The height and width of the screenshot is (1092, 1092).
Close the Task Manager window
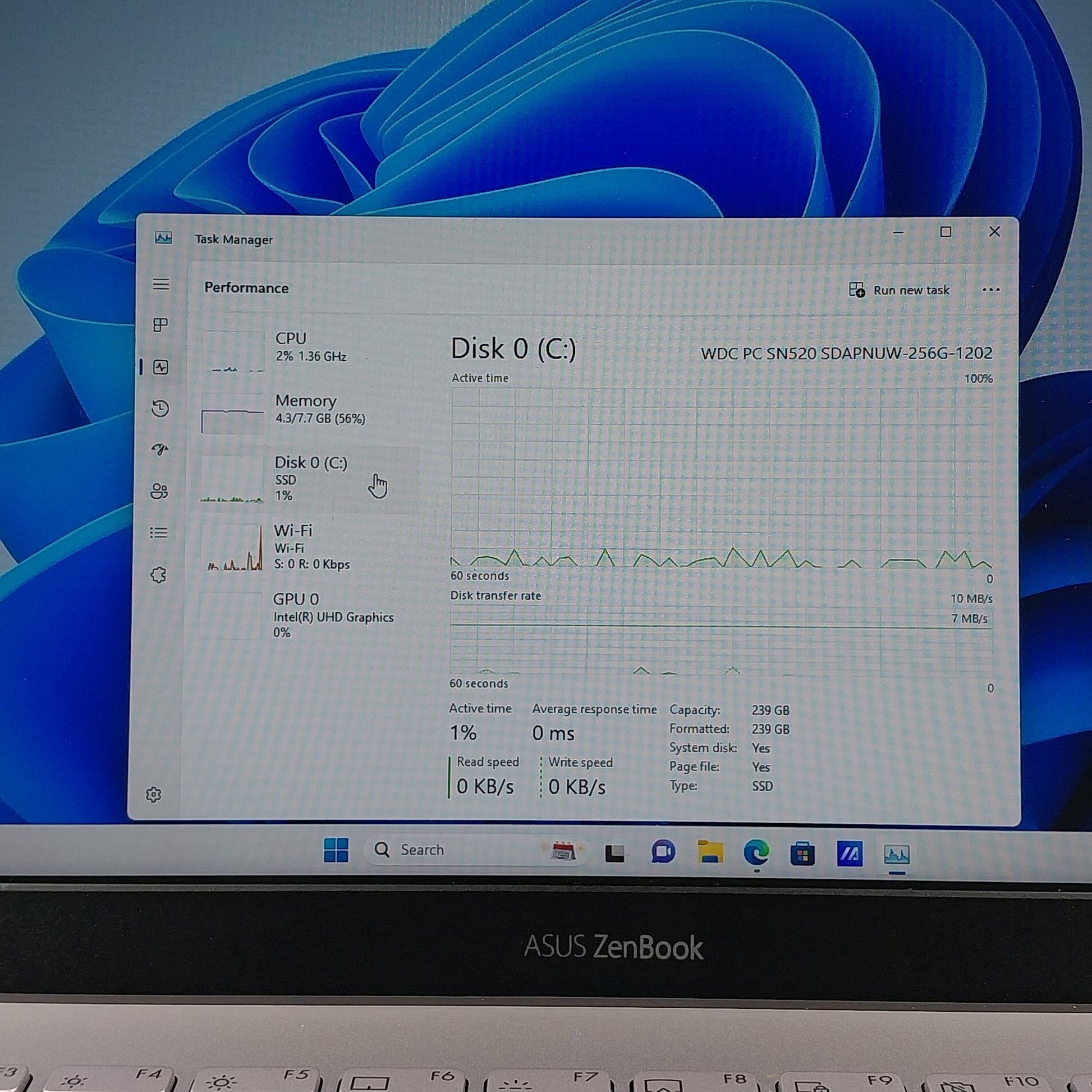click(x=994, y=232)
